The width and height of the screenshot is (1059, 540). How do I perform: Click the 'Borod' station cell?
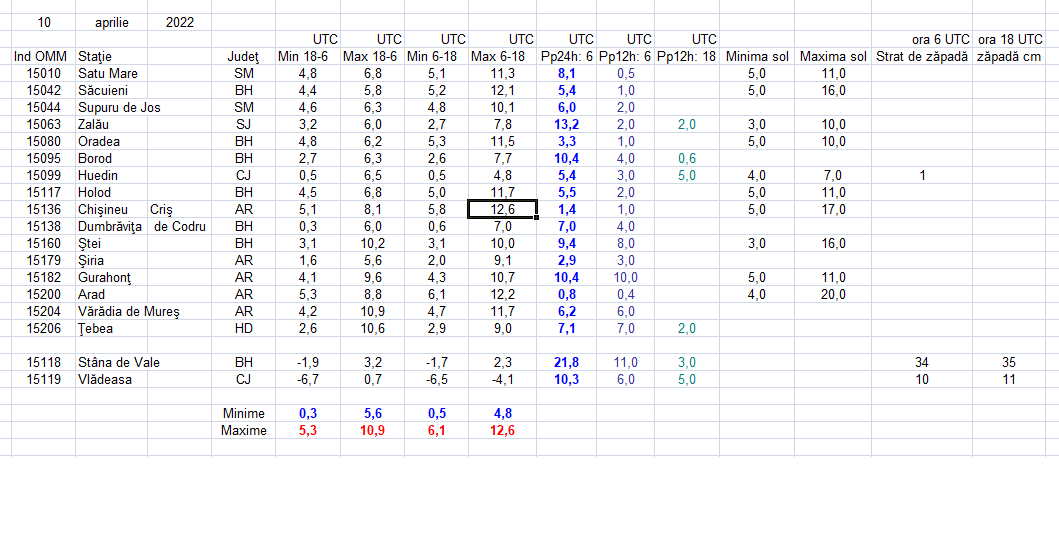112,159
